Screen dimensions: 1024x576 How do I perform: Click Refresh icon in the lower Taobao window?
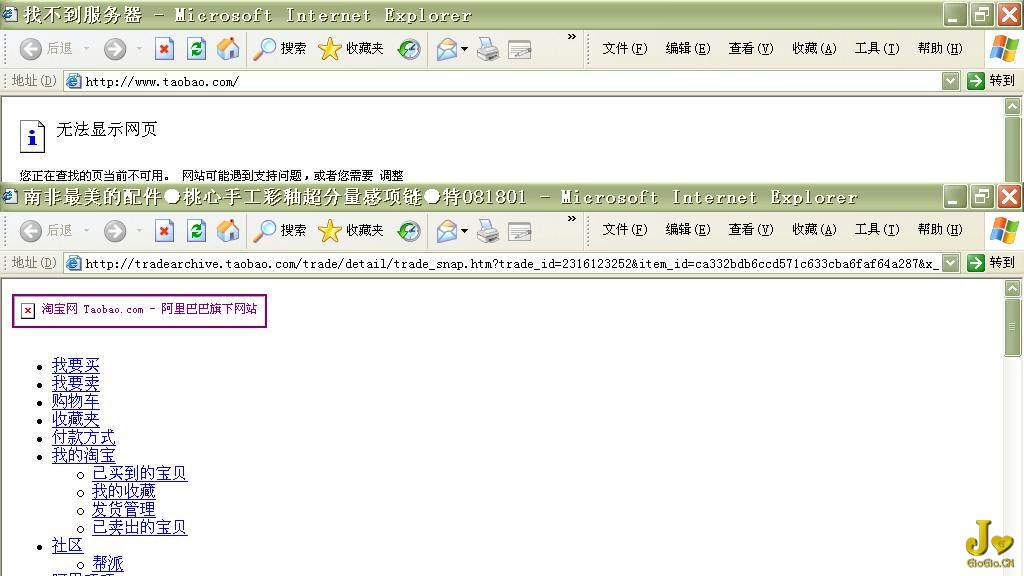tap(197, 231)
